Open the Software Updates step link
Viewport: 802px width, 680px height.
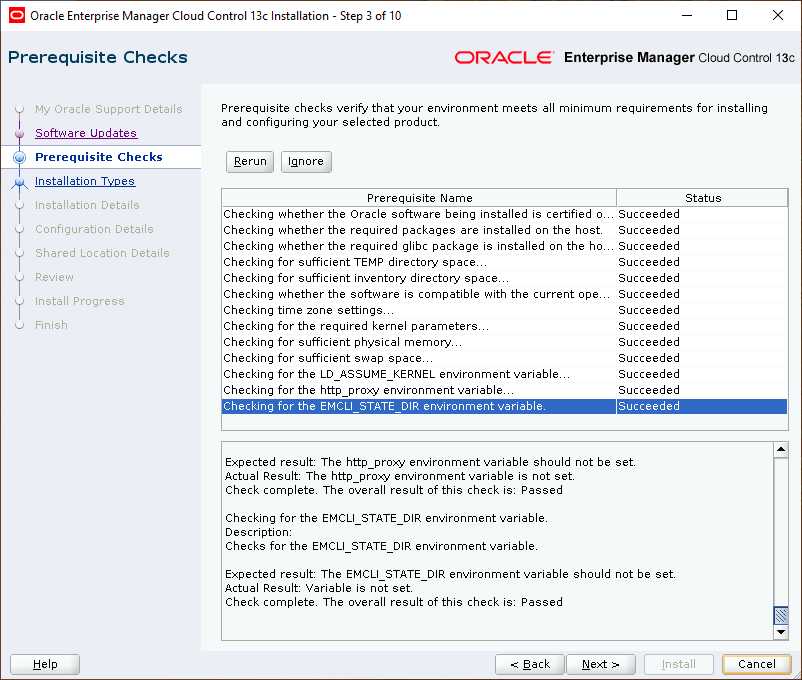tap(86, 133)
